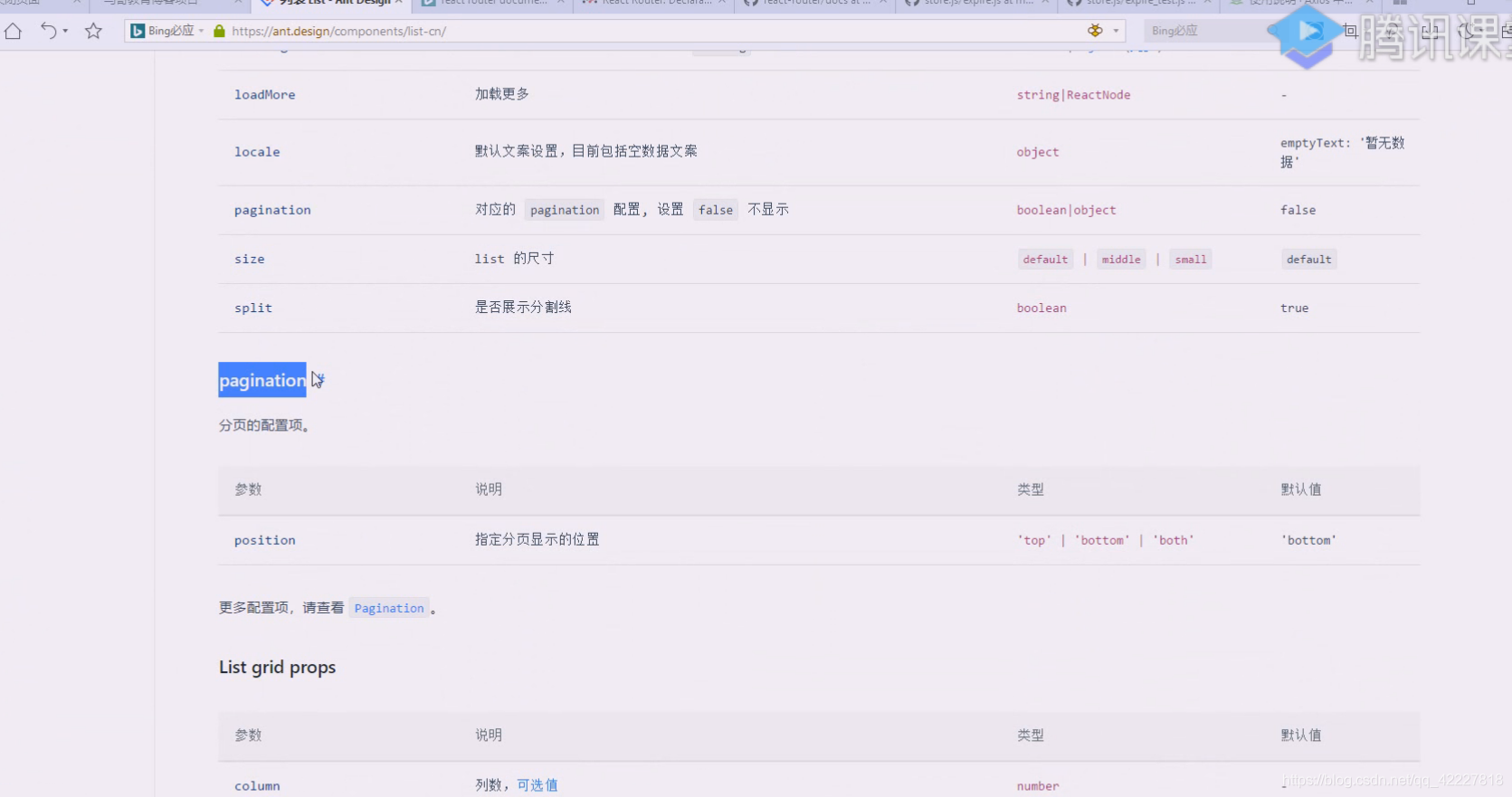Click the List grid props heading
This screenshot has width=1512, height=797.
tap(277, 668)
